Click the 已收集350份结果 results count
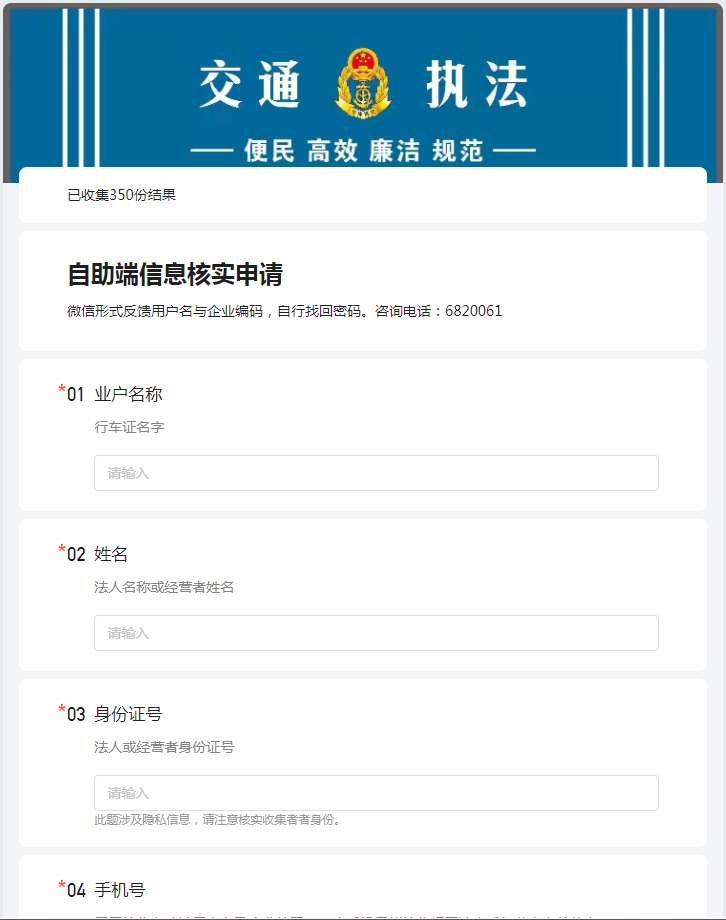Image resolution: width=726 pixels, height=920 pixels. (121, 195)
